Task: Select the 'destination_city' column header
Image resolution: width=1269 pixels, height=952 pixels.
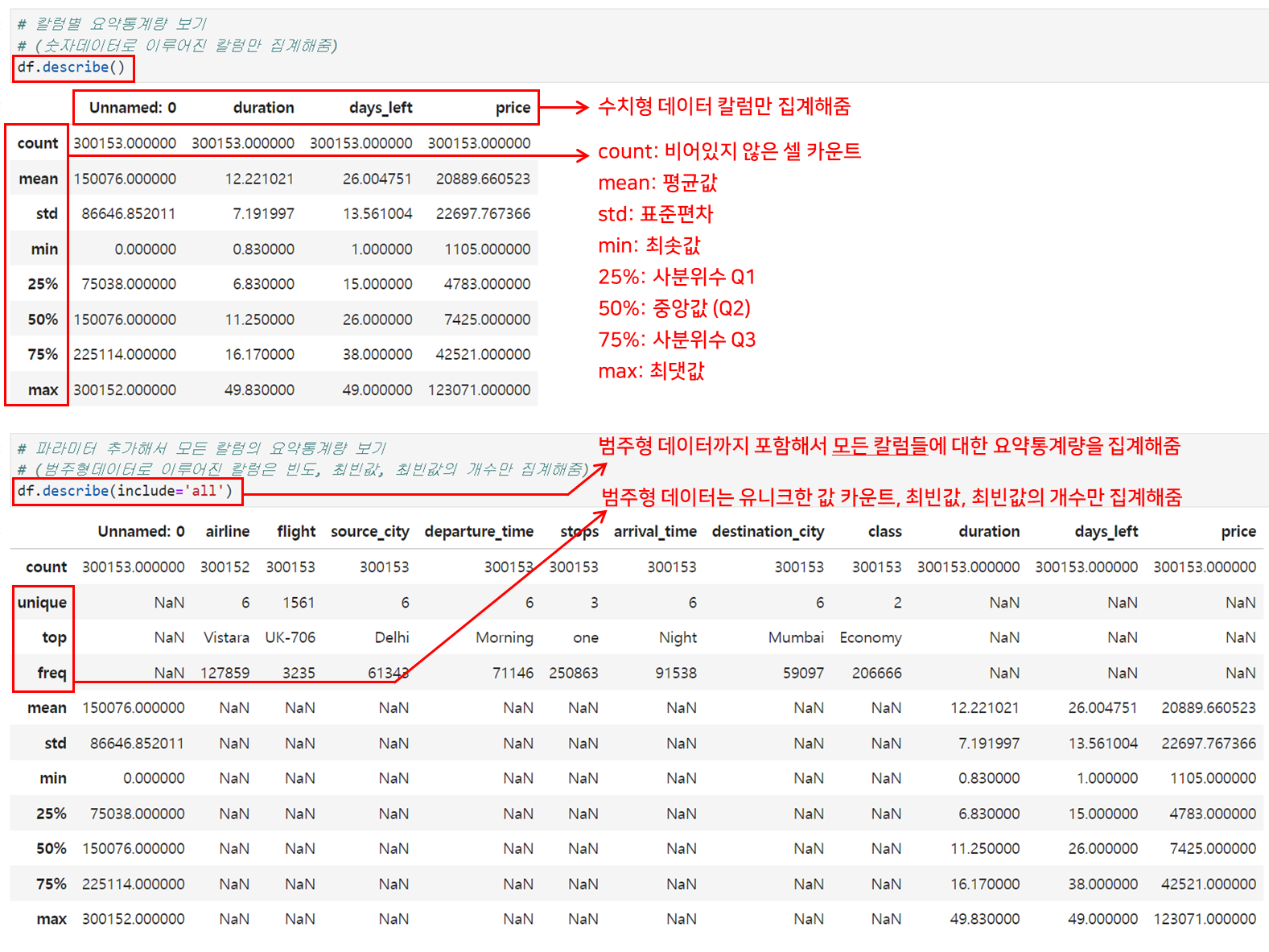Action: [768, 532]
